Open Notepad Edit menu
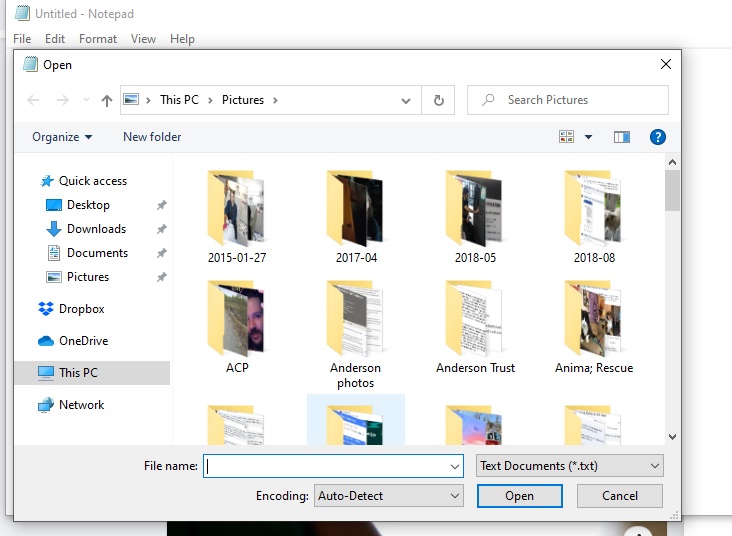732x536 pixels. click(x=55, y=39)
